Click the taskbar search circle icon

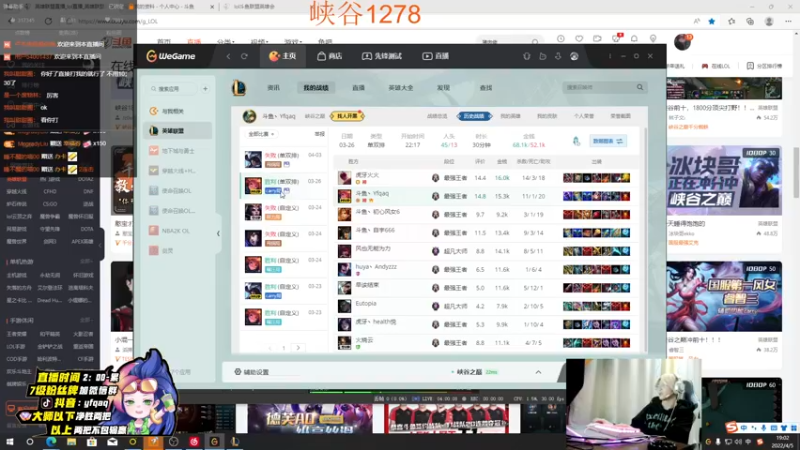pyautogui.click(x=30, y=442)
